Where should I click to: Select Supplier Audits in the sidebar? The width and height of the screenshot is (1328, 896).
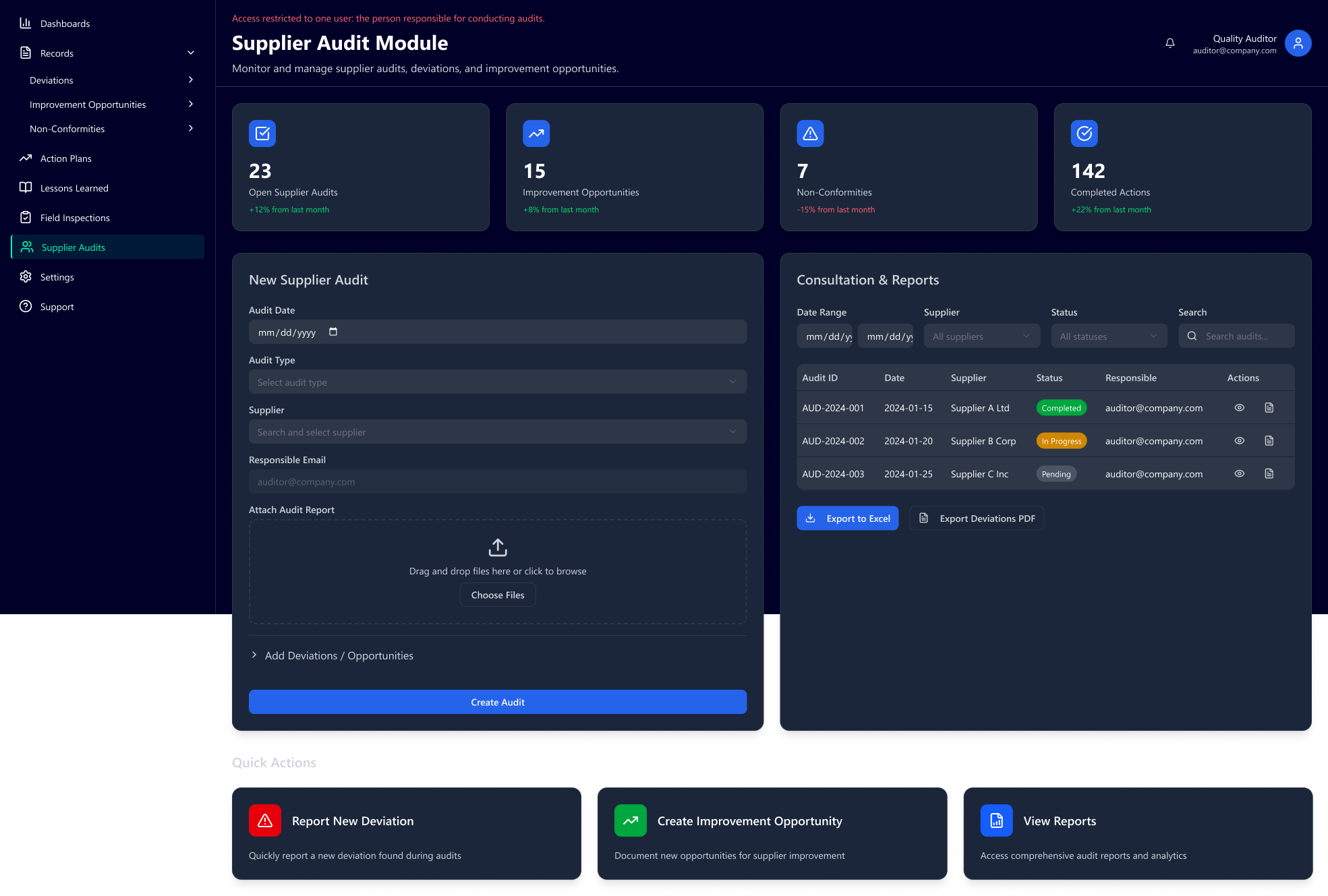(x=108, y=247)
